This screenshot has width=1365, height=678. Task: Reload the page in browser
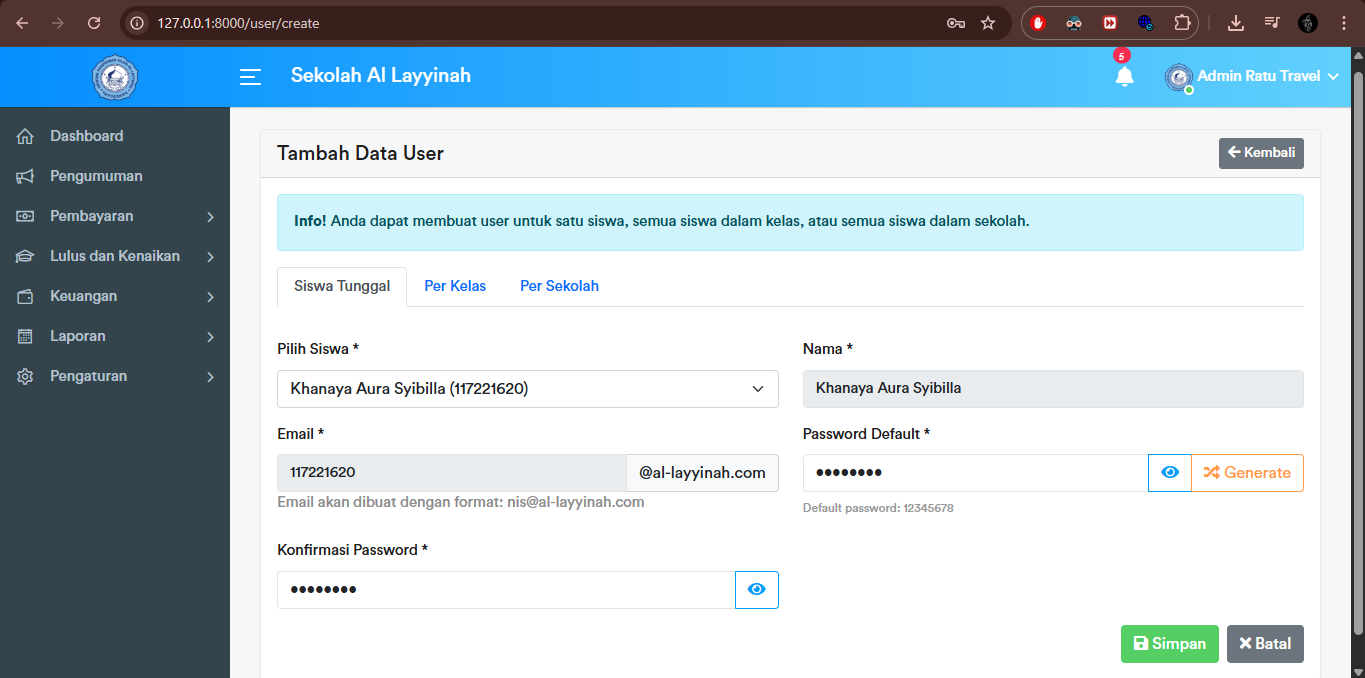point(94,23)
